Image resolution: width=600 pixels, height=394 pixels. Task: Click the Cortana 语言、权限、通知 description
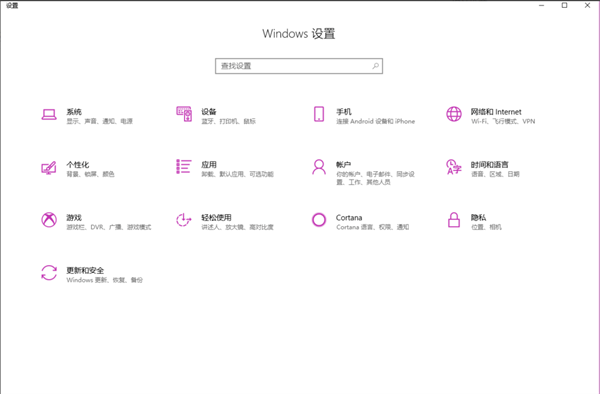click(x=372, y=227)
